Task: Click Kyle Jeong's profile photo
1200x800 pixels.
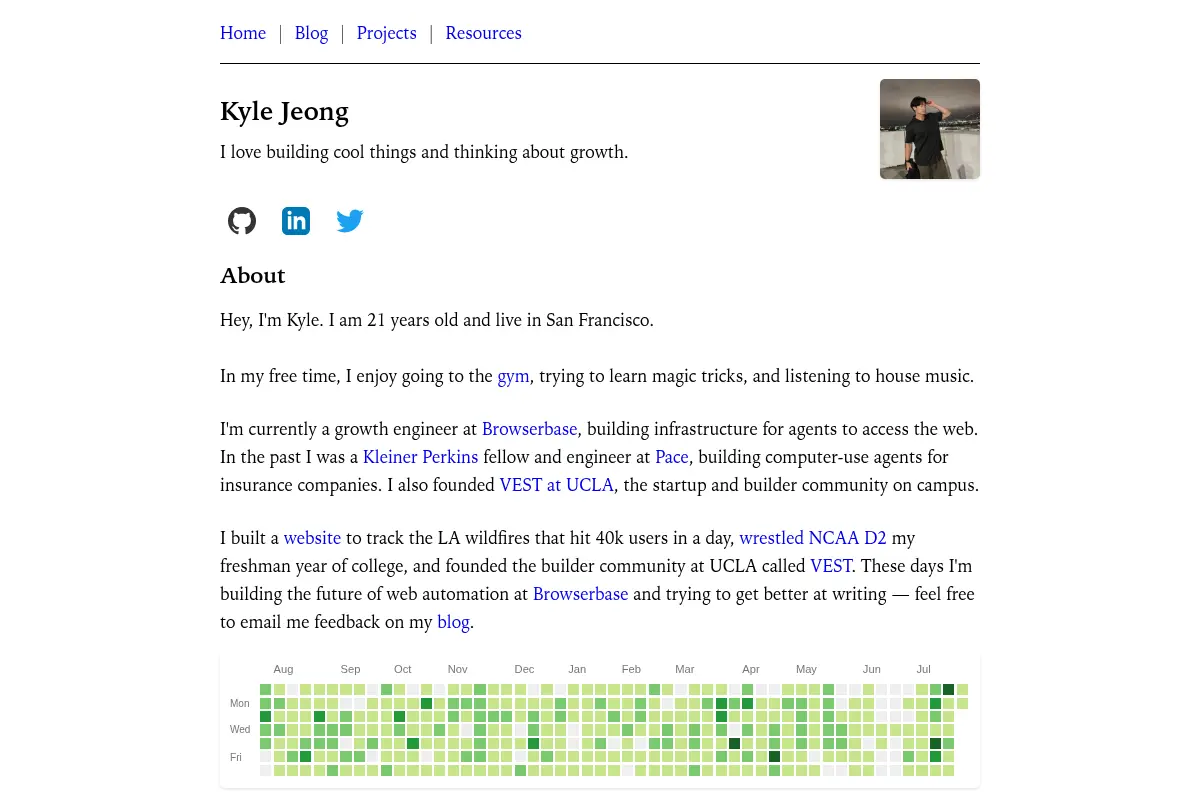Action: [x=930, y=129]
